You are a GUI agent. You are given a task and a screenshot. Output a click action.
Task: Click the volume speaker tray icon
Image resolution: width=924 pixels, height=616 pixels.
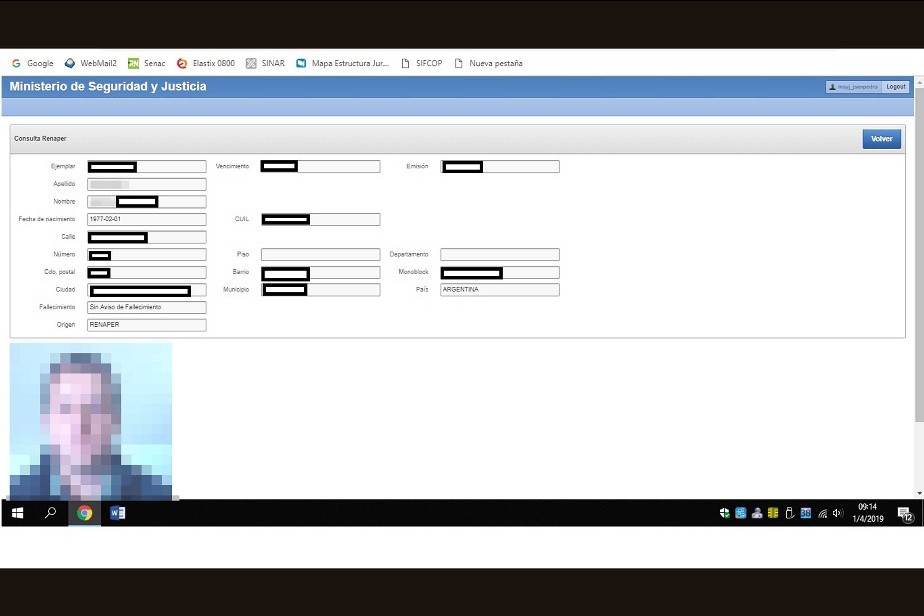837,513
